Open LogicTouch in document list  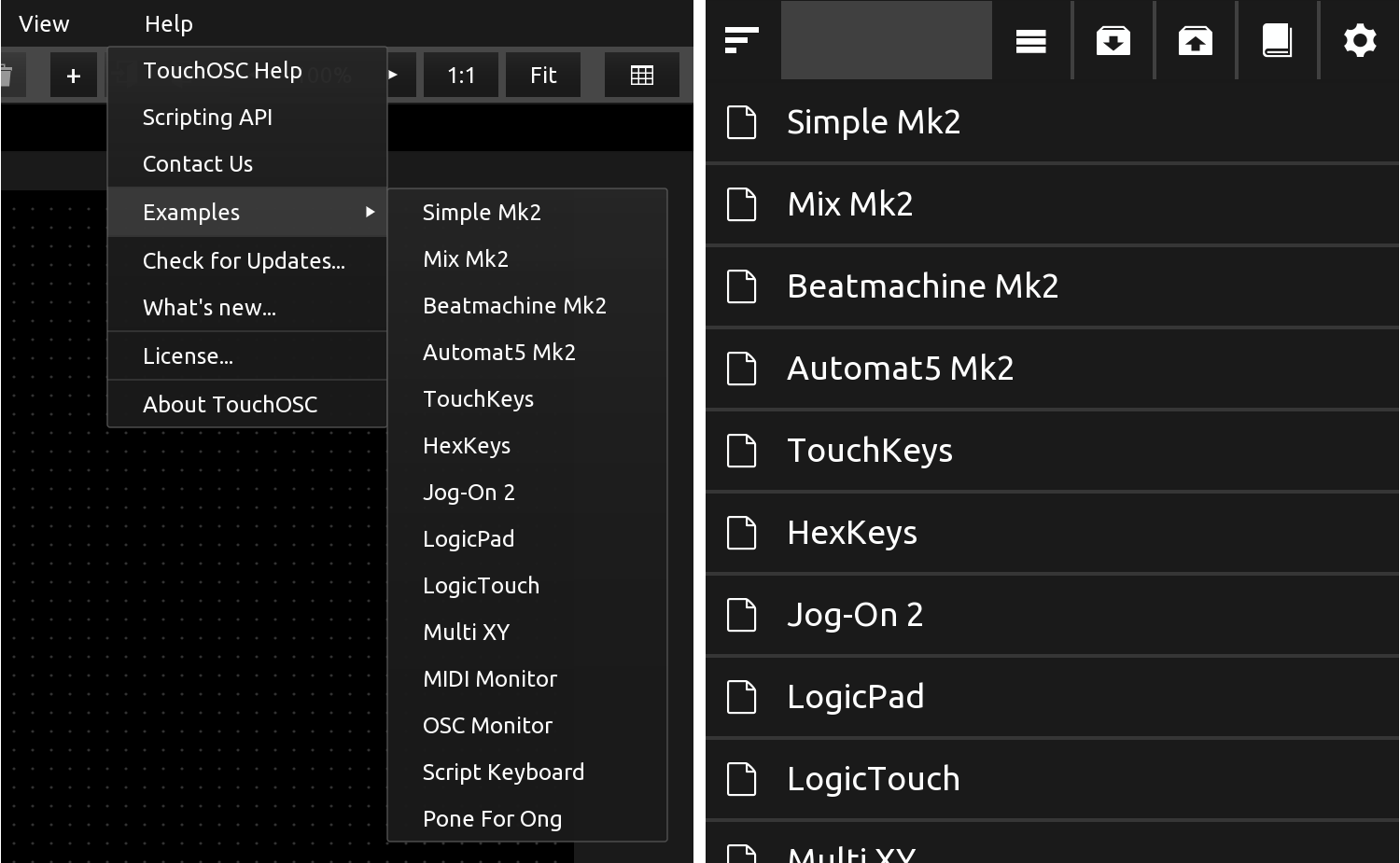(1052, 779)
